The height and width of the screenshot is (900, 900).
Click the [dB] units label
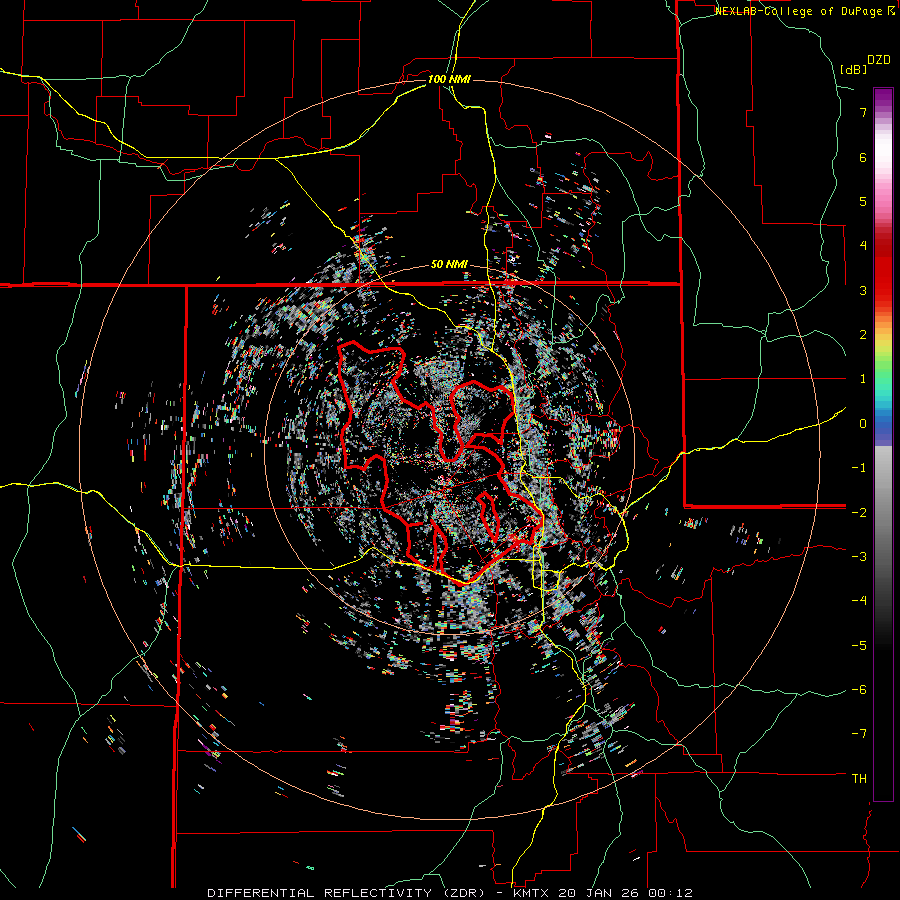(854, 69)
